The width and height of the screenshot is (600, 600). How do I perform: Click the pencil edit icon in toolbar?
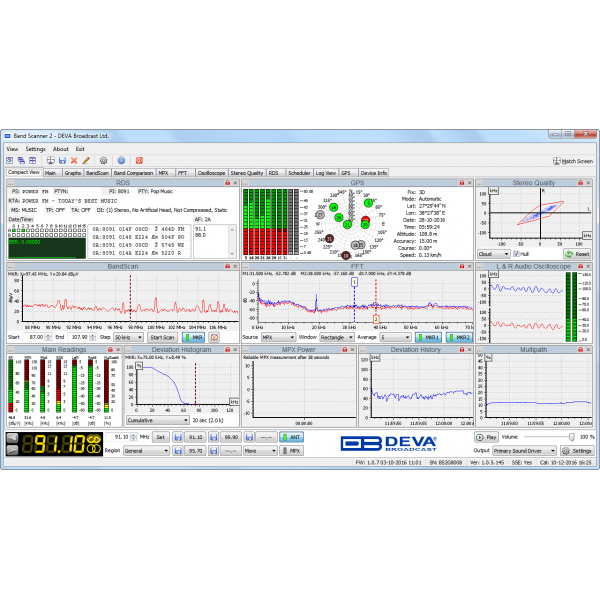[86, 161]
